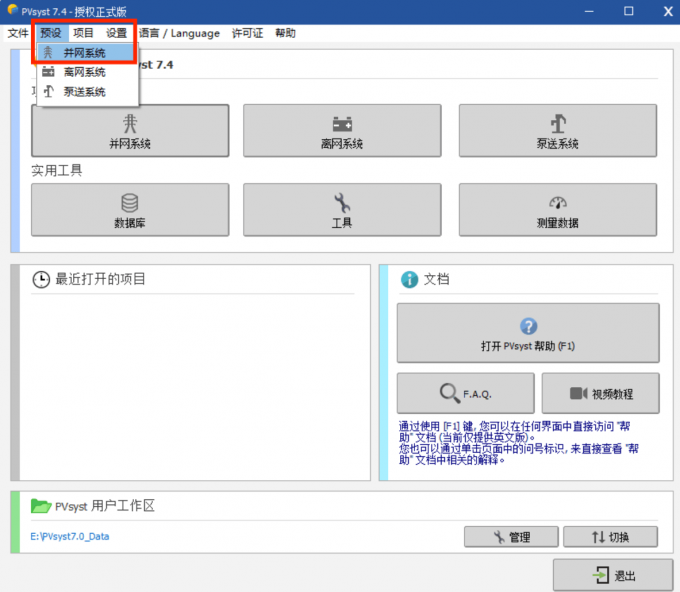Image resolution: width=680 pixels, height=592 pixels.
Task: Open the 文件 menu
Action: (x=18, y=33)
